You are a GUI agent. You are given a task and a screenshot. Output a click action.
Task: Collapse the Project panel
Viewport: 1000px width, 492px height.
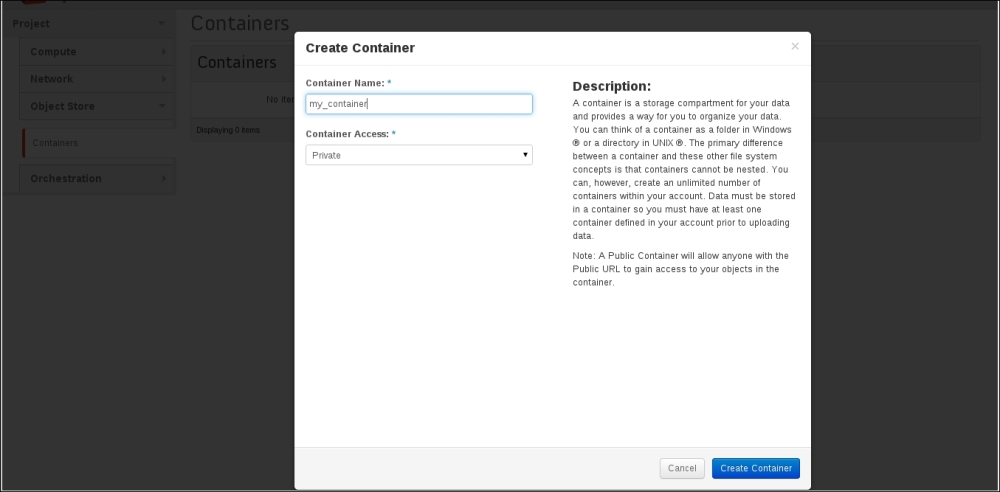click(89, 24)
